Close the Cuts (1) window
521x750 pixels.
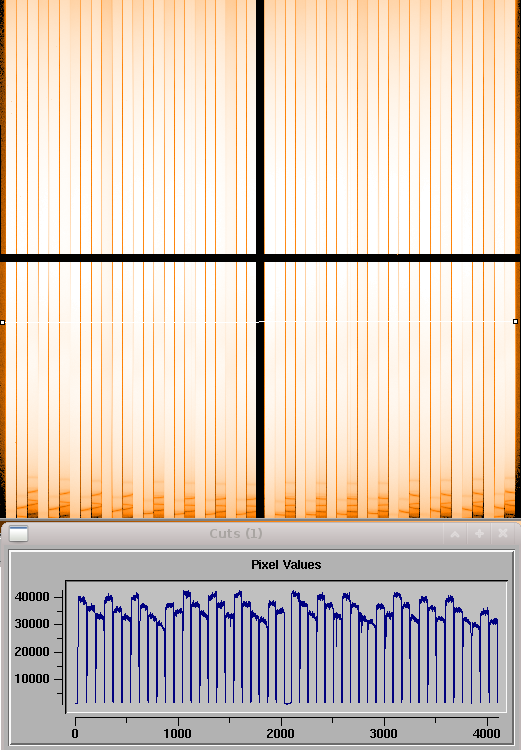(503, 533)
